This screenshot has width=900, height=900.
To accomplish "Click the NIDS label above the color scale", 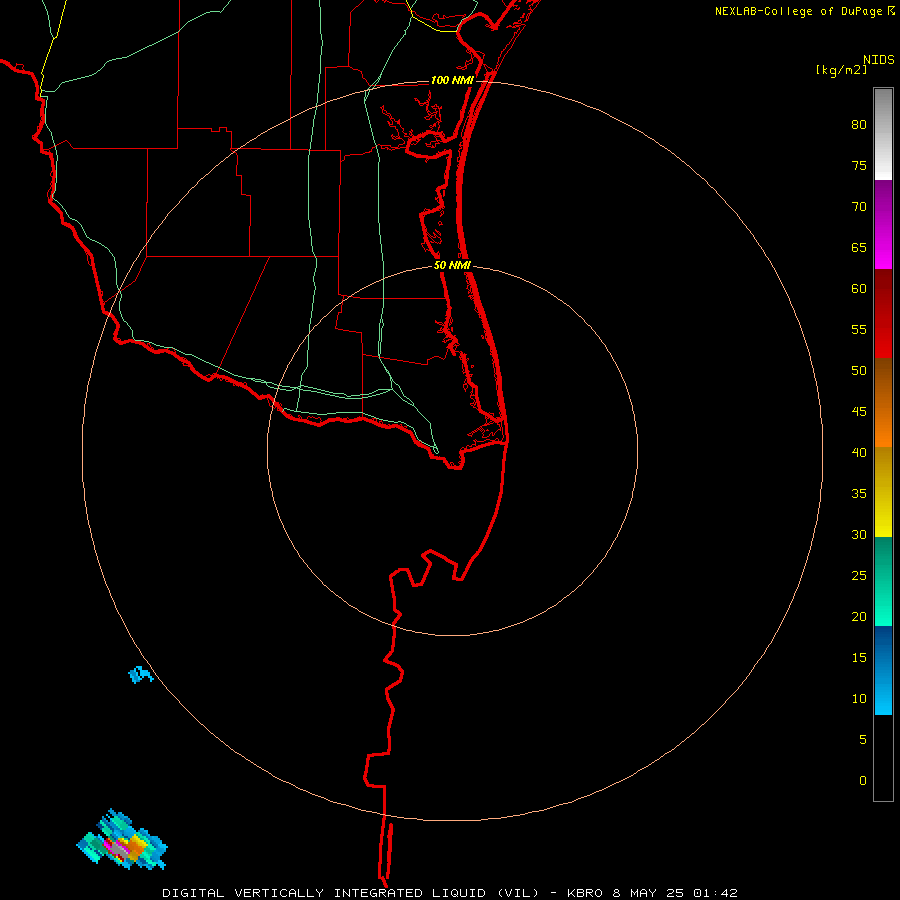I will [x=879, y=60].
